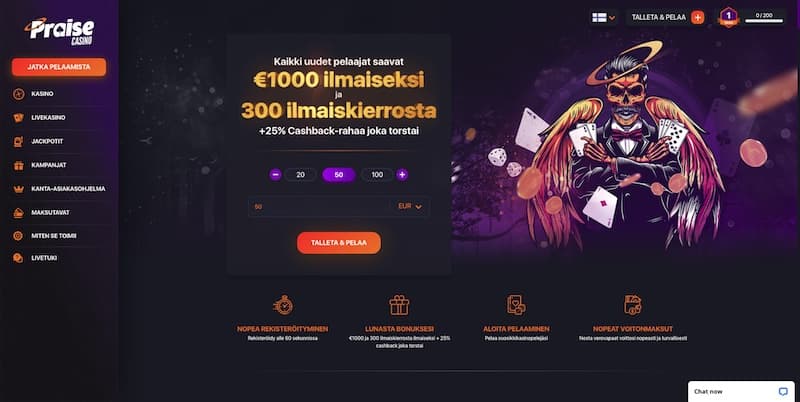
Task: Open the Finnish flag language dropdown
Action: click(604, 17)
